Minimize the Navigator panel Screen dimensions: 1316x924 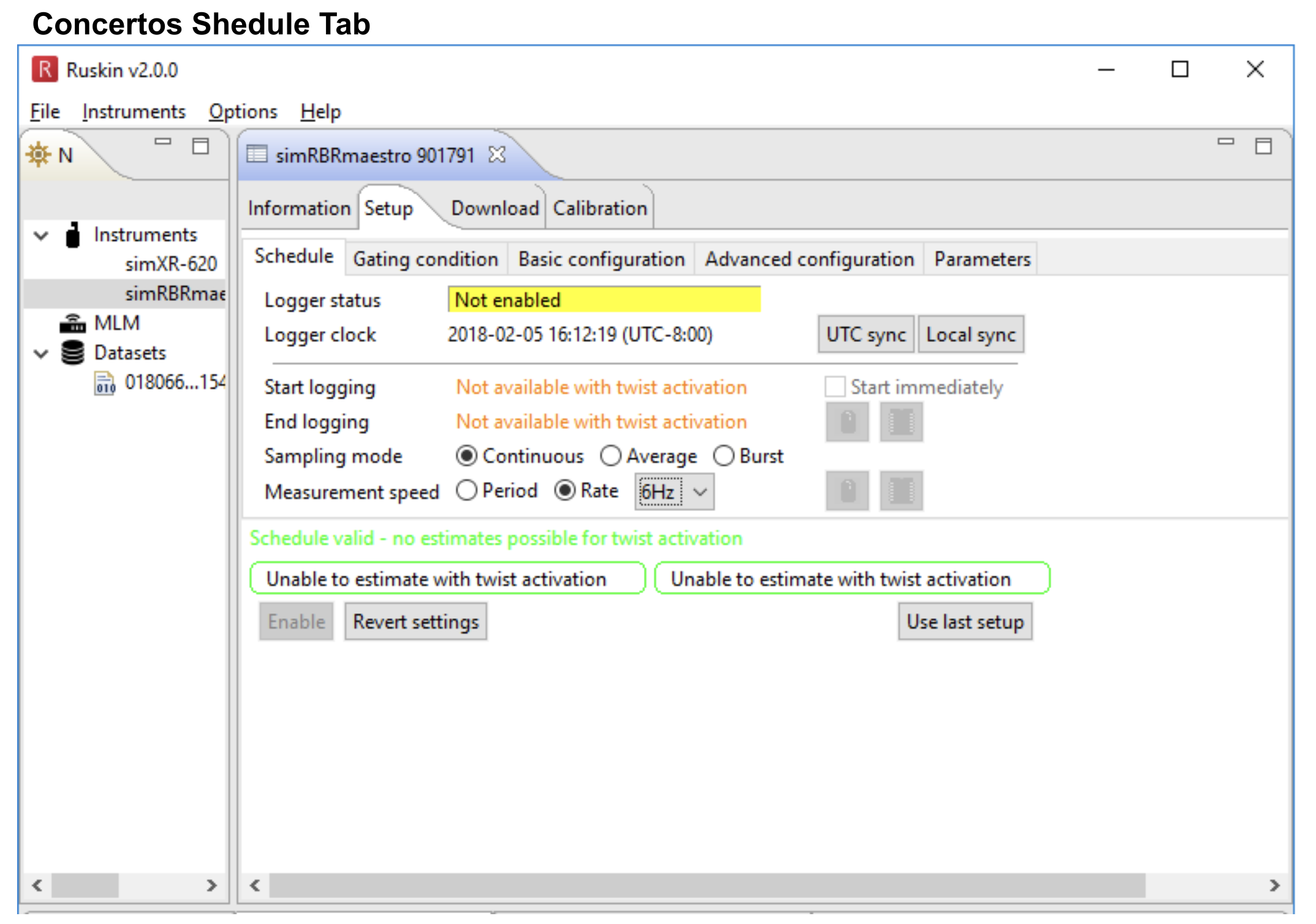coord(162,142)
